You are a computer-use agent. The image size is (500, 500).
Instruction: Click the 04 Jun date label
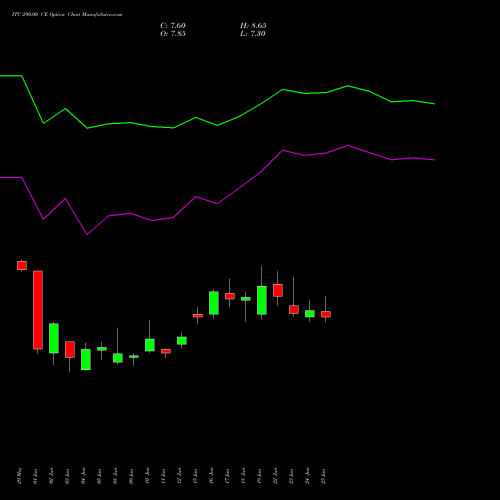84,476
